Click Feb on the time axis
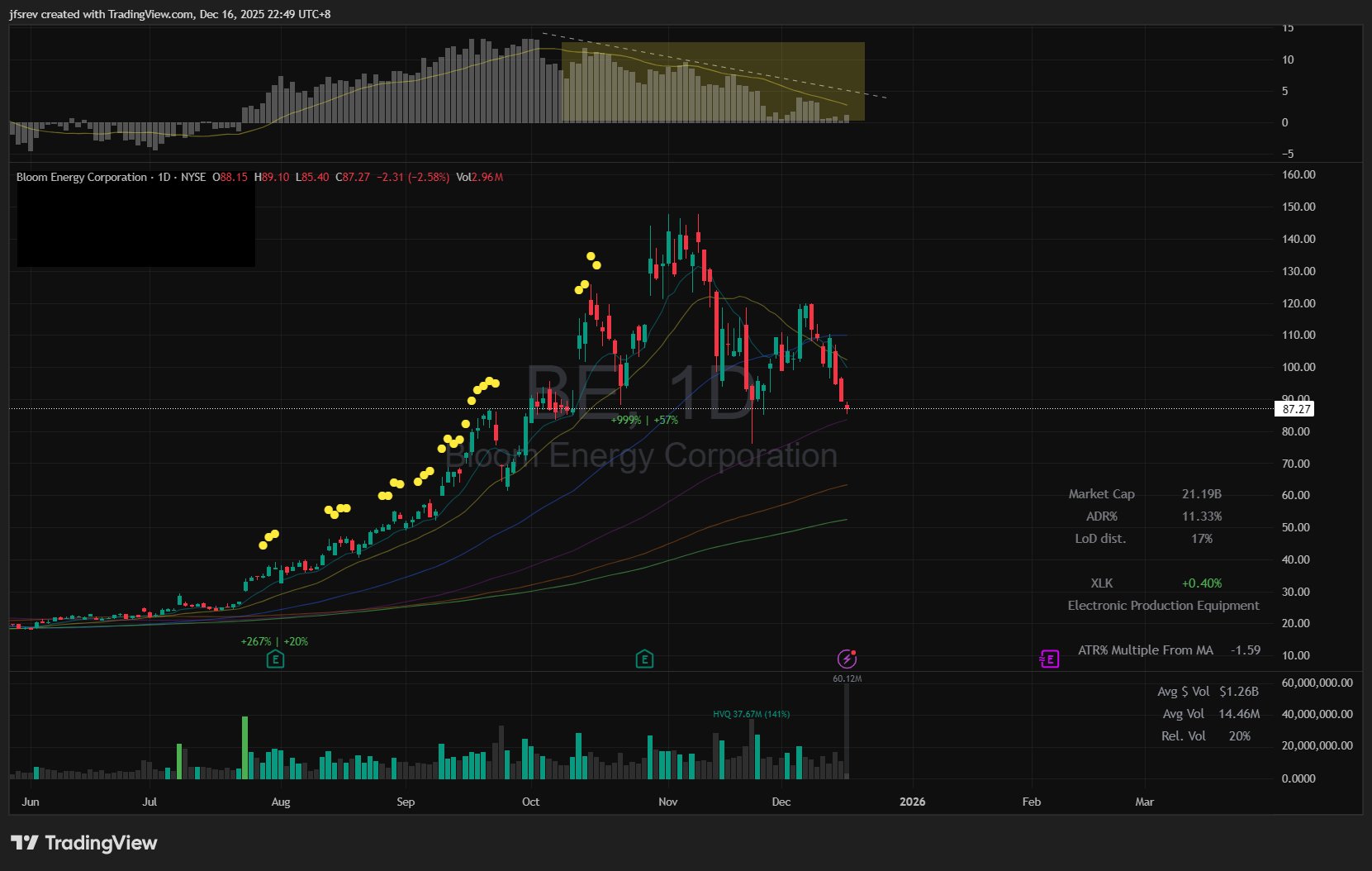Screen dimensions: 1372x871 pos(1032,802)
